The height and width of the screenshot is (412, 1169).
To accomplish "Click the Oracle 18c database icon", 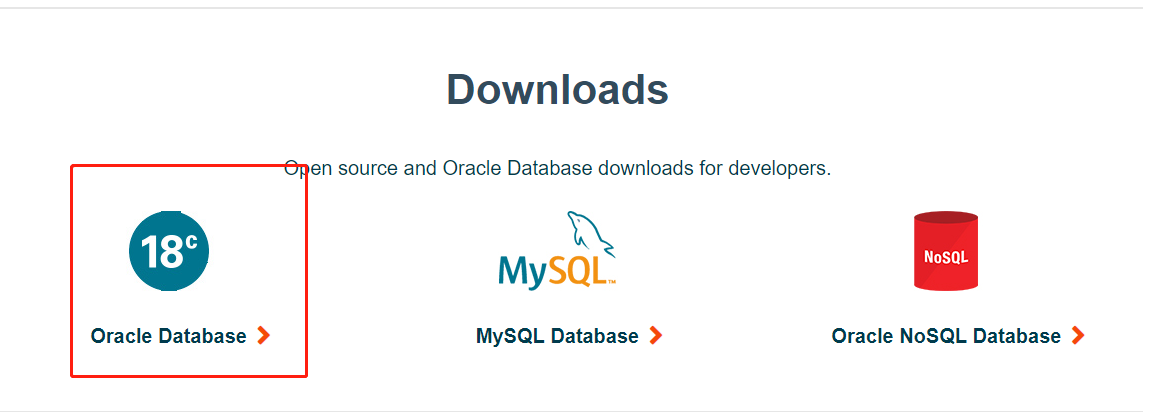I will click(x=169, y=251).
